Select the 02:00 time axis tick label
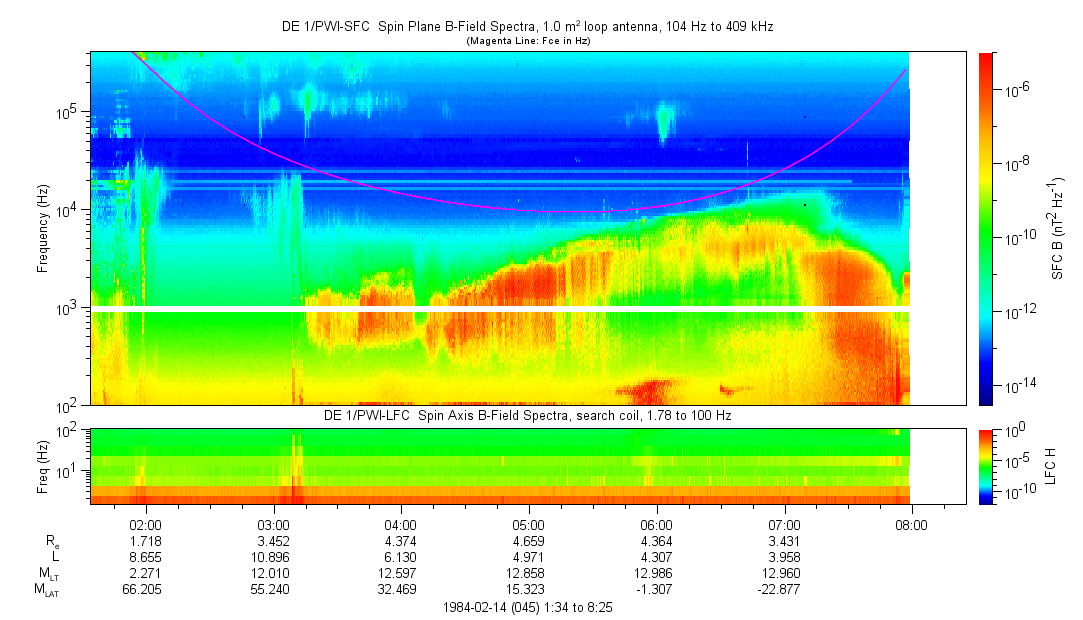This screenshot has height=620, width=1083. tap(145, 523)
